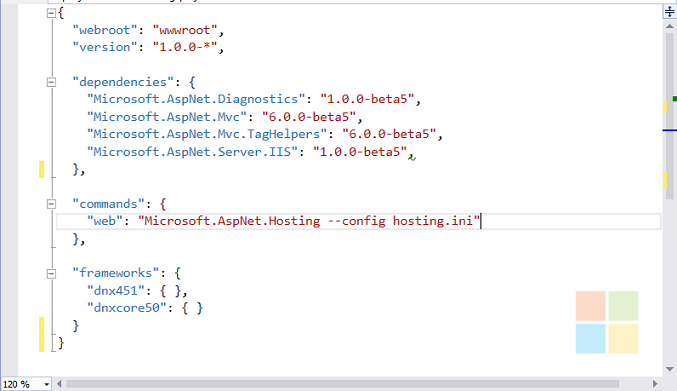Collapse the root JSON object block
This screenshot has height=391, width=677.
pos(51,13)
